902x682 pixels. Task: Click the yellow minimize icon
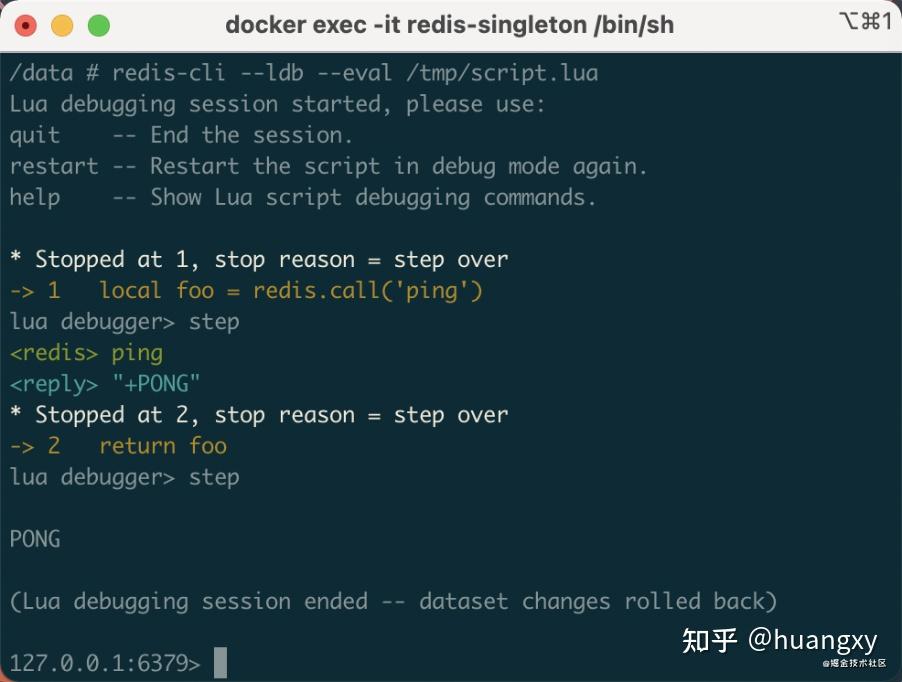(x=63, y=24)
